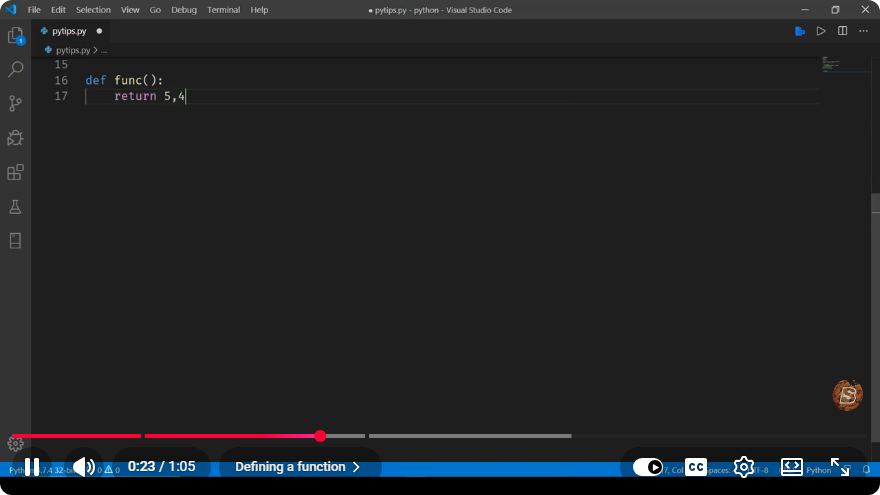
Task: Mute the video volume
Action: click(84, 467)
